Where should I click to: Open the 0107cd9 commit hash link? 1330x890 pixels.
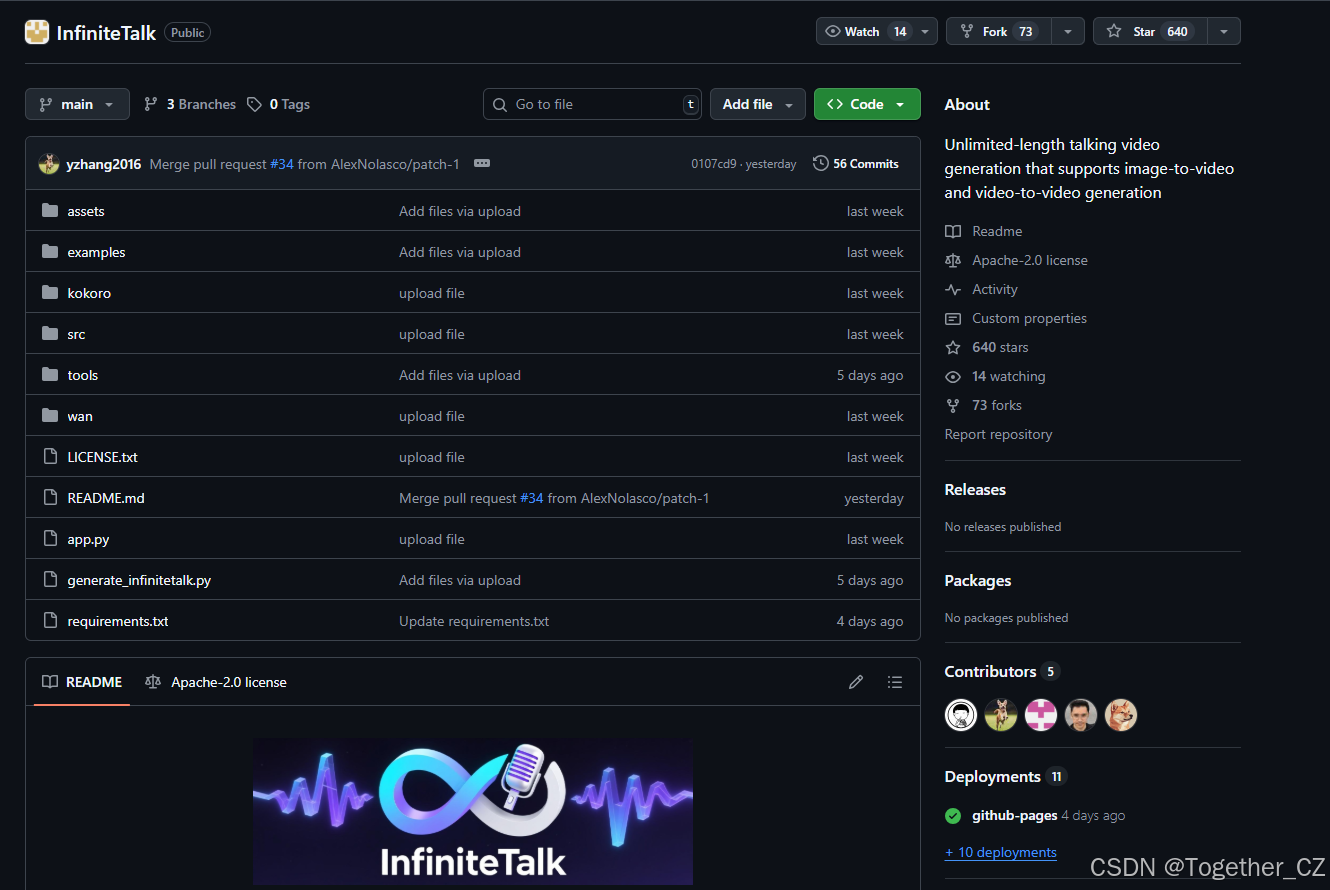pyautogui.click(x=714, y=164)
